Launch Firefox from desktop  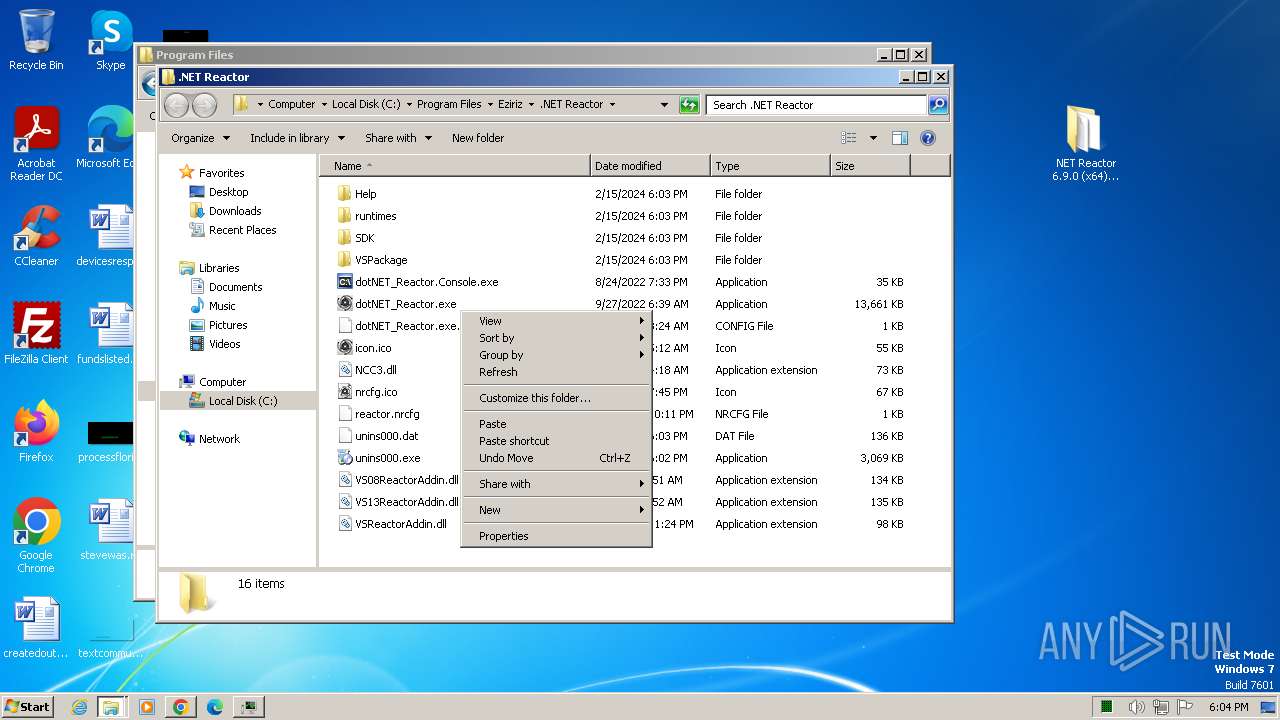click(36, 432)
